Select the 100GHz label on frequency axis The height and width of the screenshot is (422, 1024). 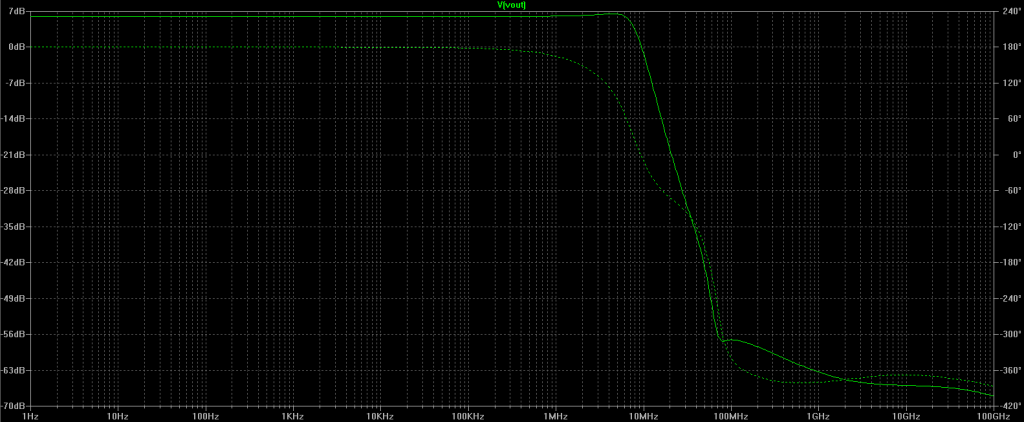tap(991, 416)
